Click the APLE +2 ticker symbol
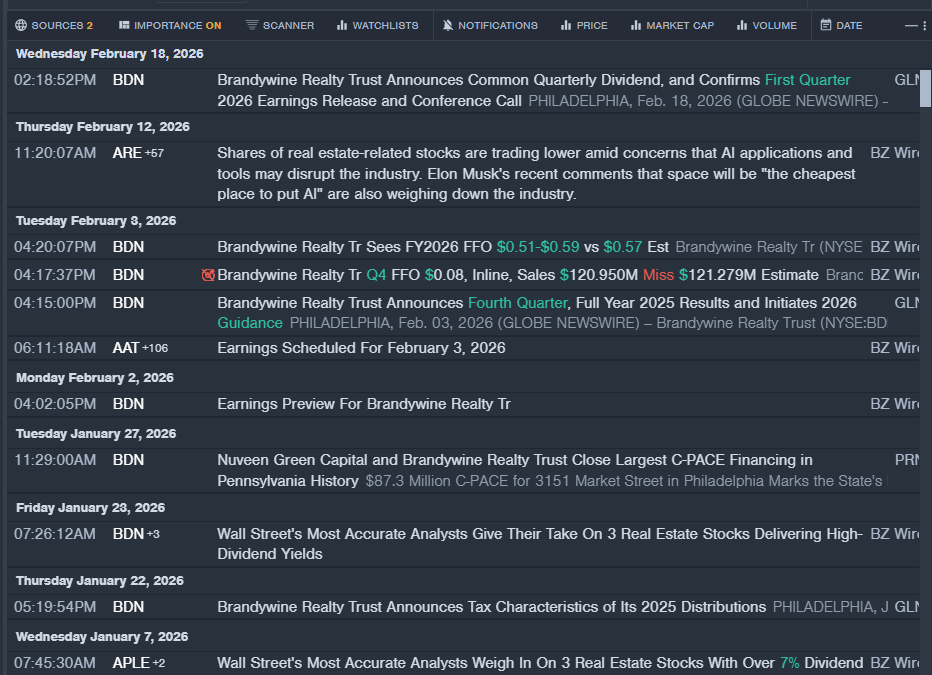This screenshot has height=675, width=932. click(x=130, y=663)
